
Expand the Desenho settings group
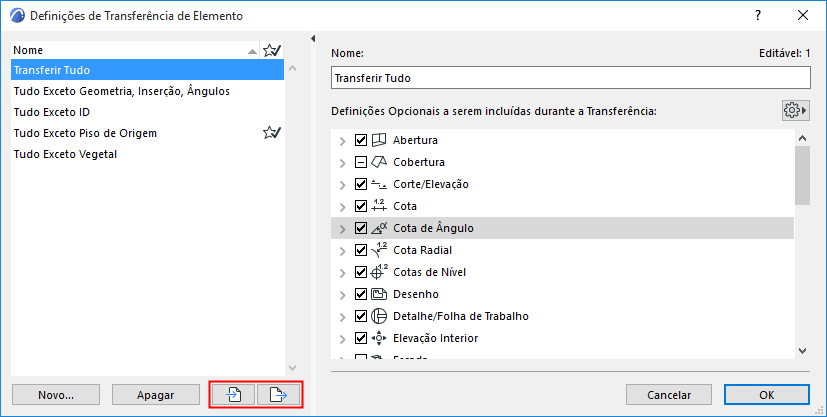pos(343,294)
